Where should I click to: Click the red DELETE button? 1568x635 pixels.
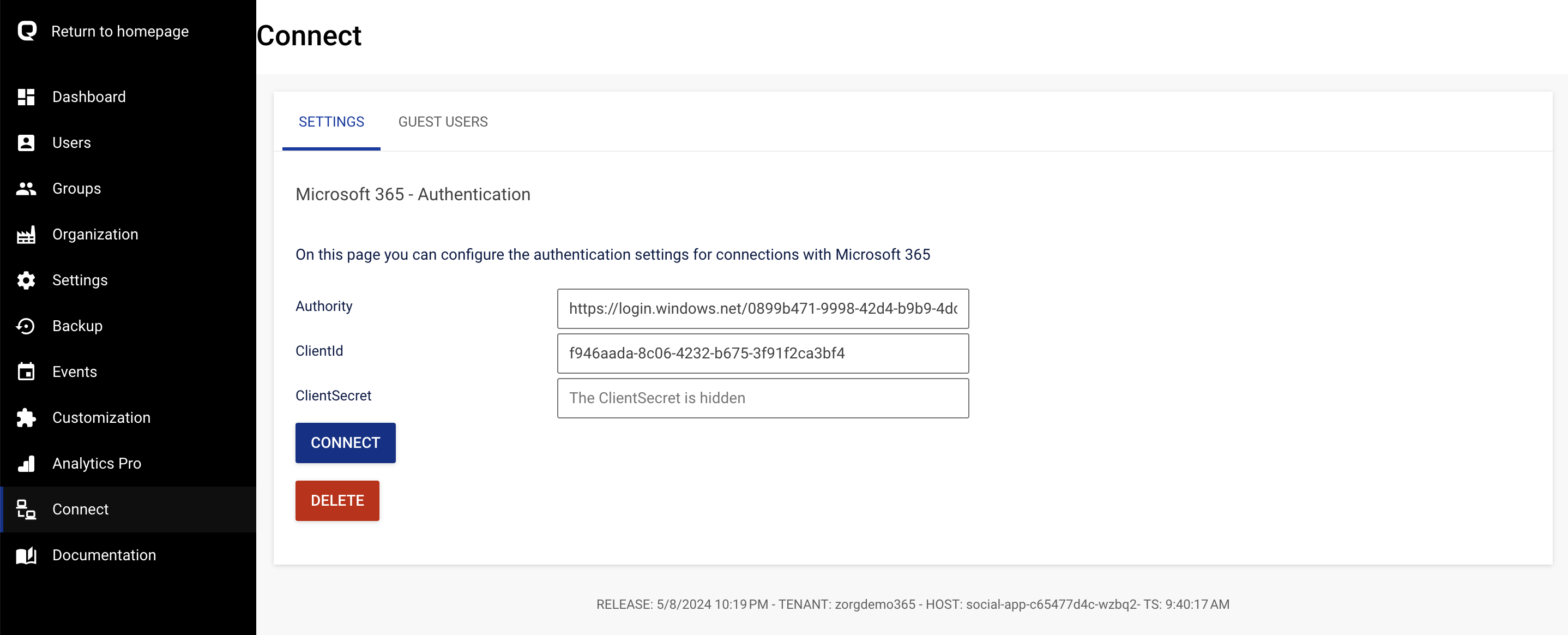(337, 500)
